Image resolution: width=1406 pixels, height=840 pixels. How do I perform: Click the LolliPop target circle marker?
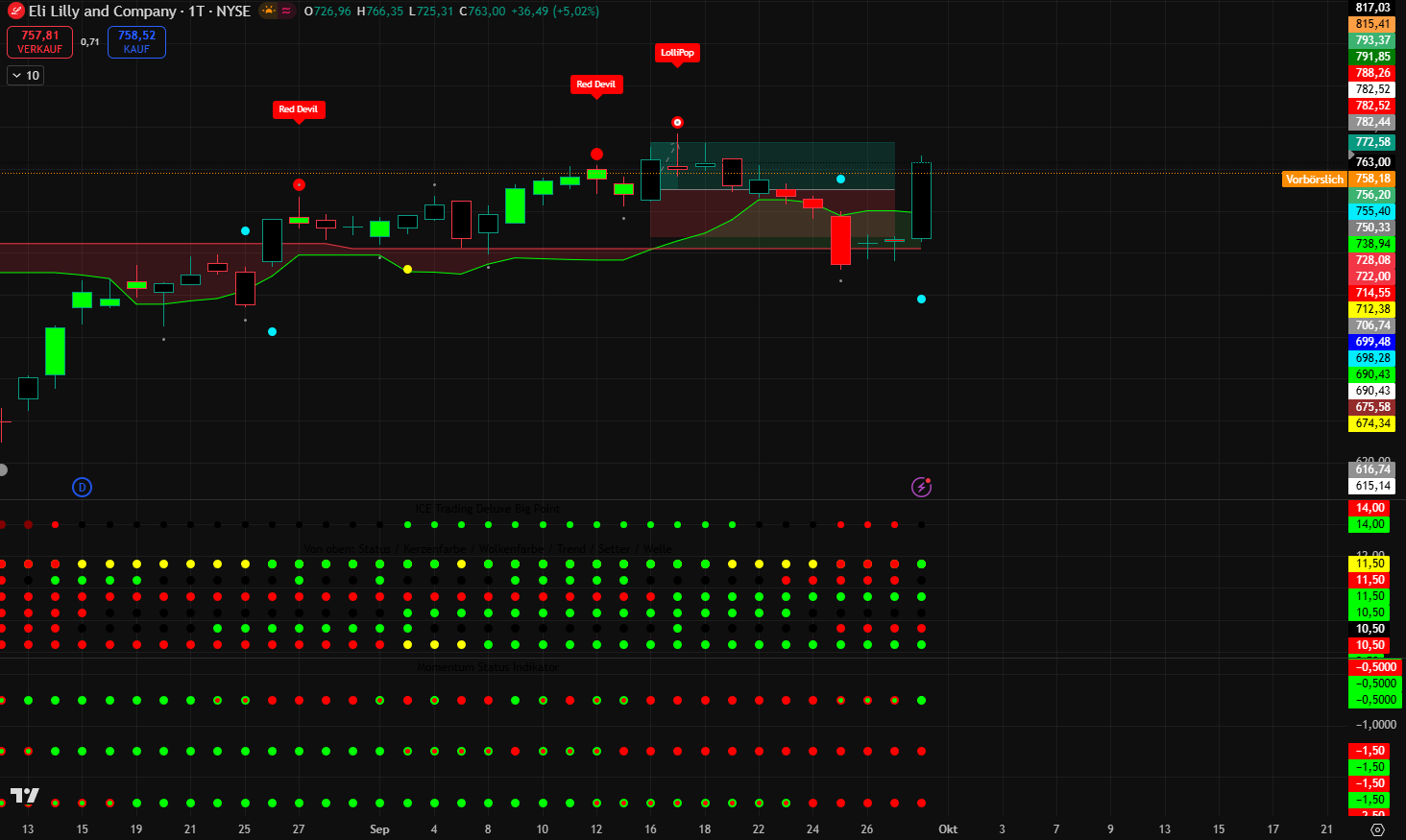pyautogui.click(x=677, y=123)
